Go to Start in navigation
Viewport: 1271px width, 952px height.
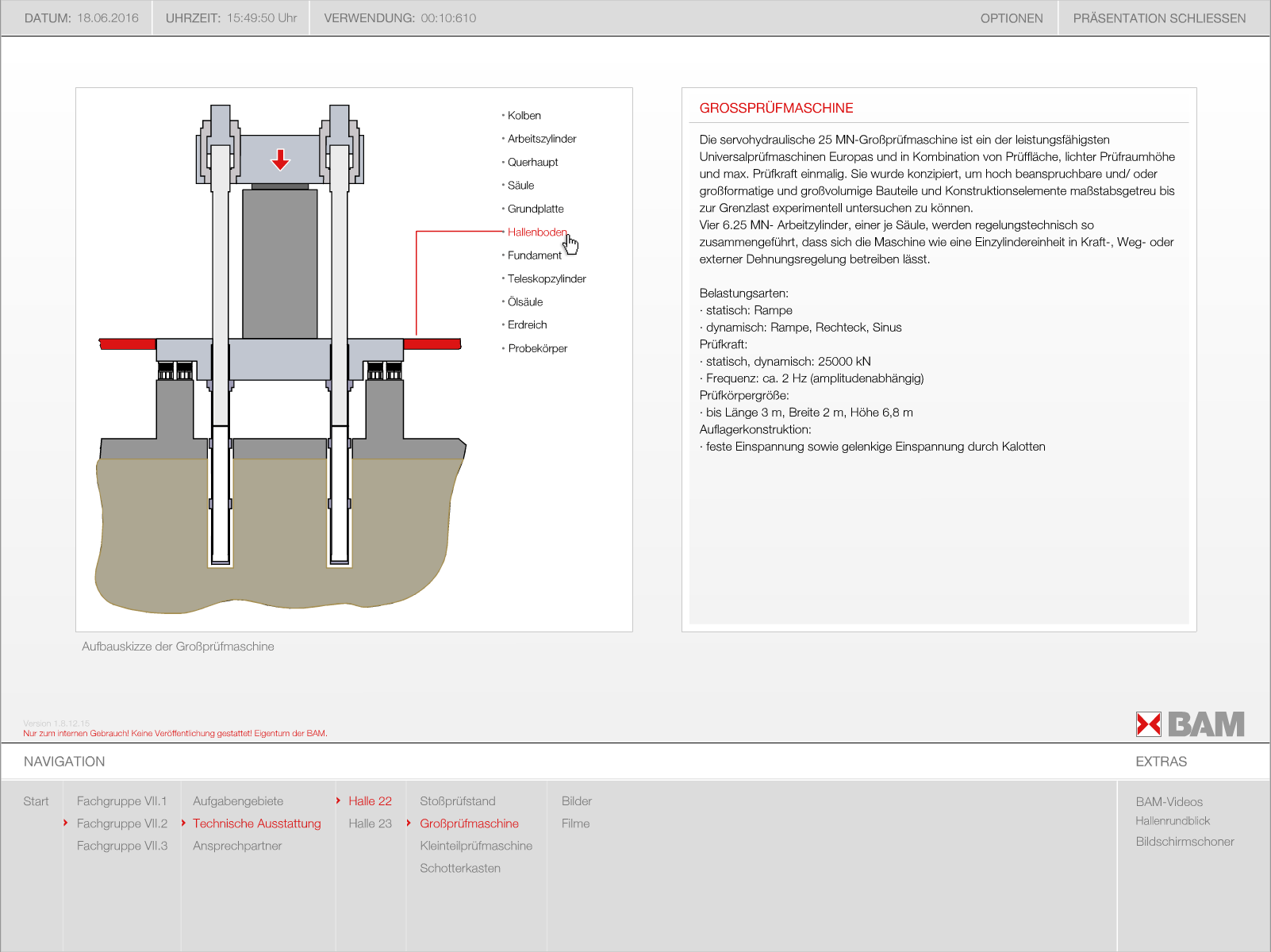pos(36,801)
